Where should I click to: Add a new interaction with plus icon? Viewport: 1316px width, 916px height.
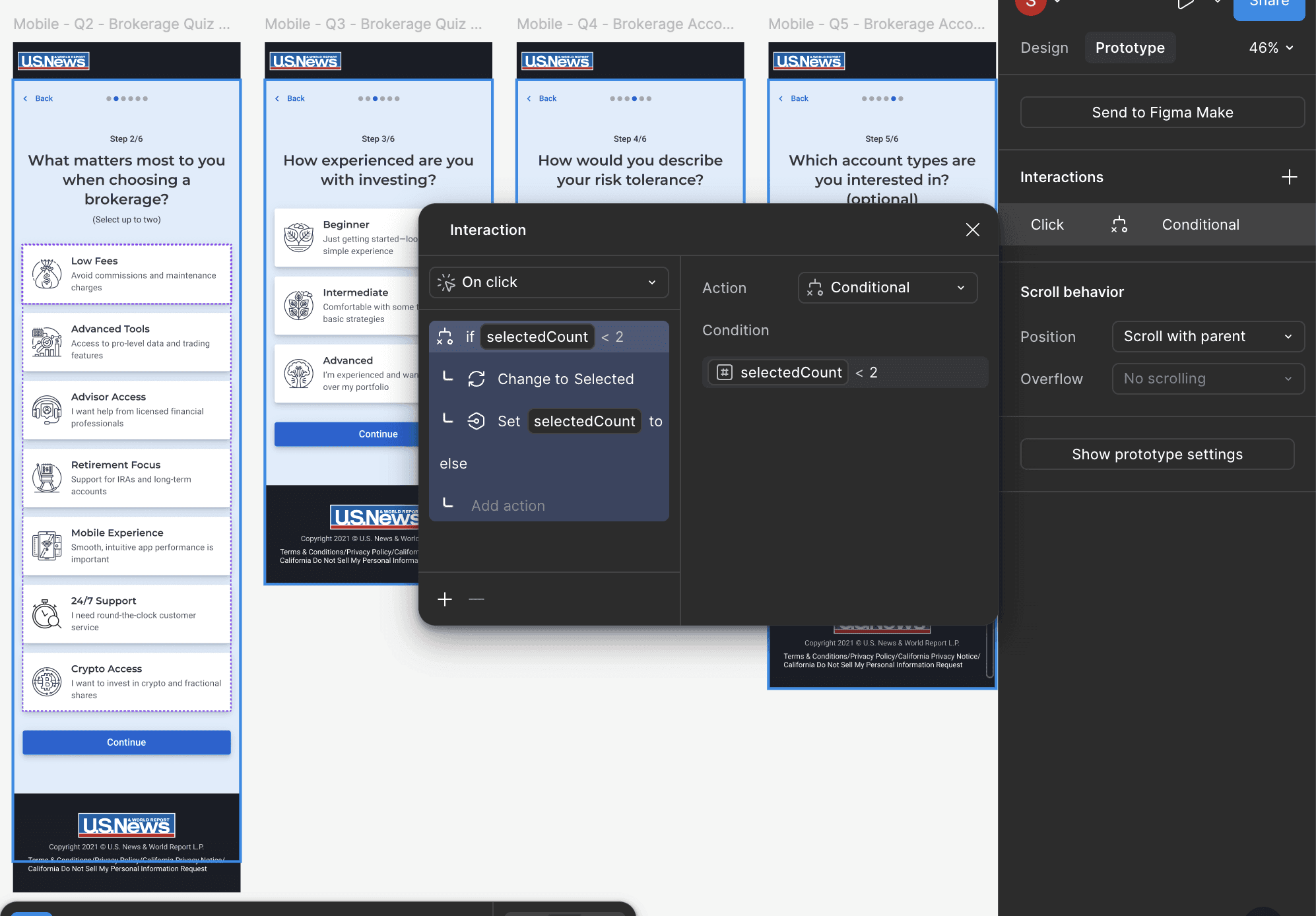pyautogui.click(x=1289, y=177)
